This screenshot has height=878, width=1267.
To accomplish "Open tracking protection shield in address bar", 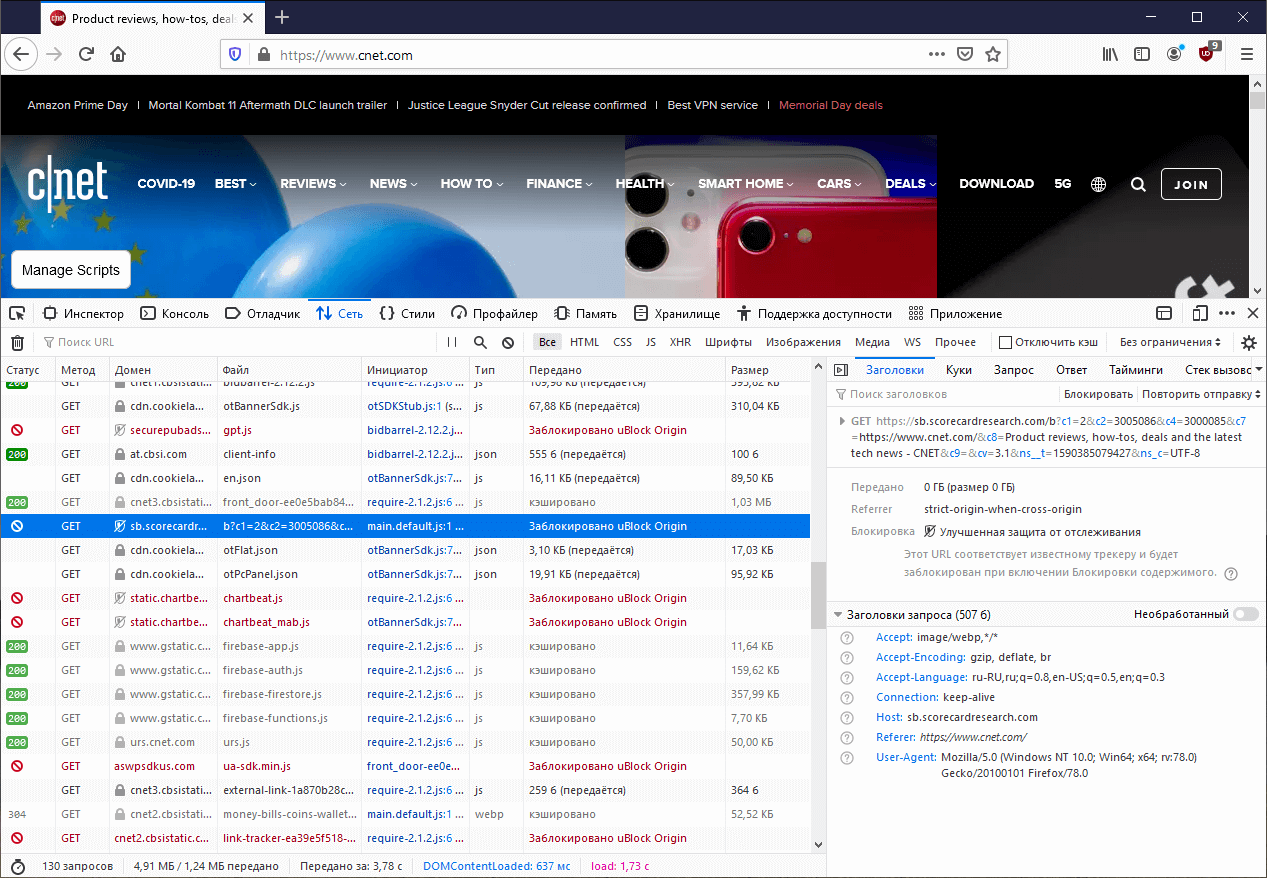I will [x=235, y=55].
